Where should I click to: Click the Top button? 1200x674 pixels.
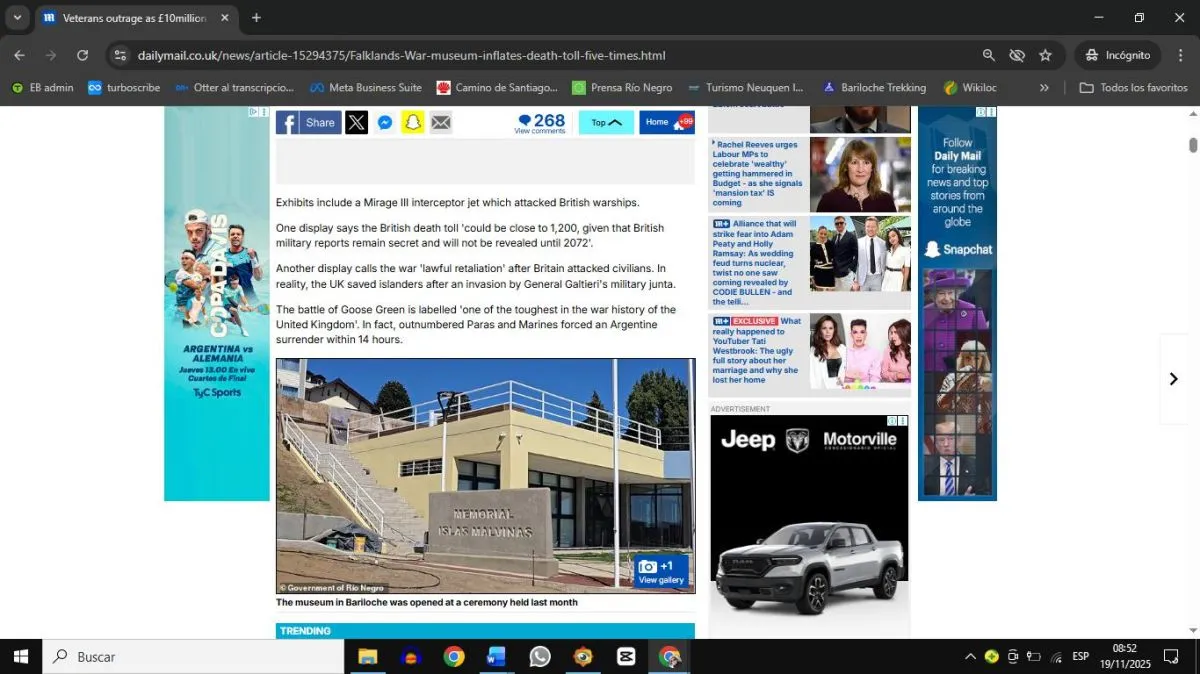coord(606,122)
